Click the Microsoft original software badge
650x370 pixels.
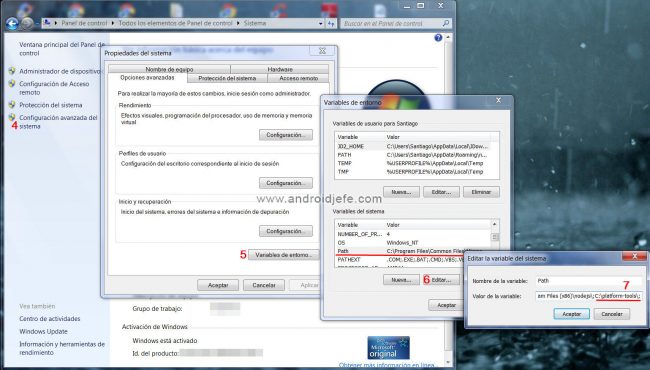coord(388,347)
